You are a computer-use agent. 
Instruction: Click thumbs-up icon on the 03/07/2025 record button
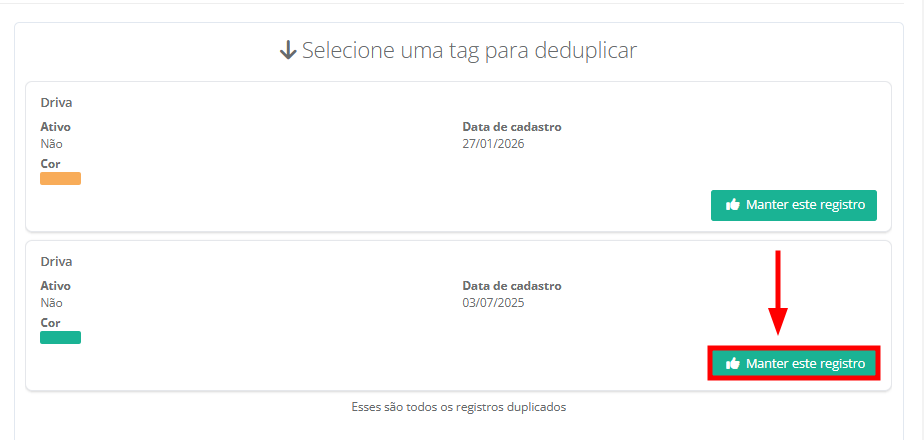(x=733, y=364)
